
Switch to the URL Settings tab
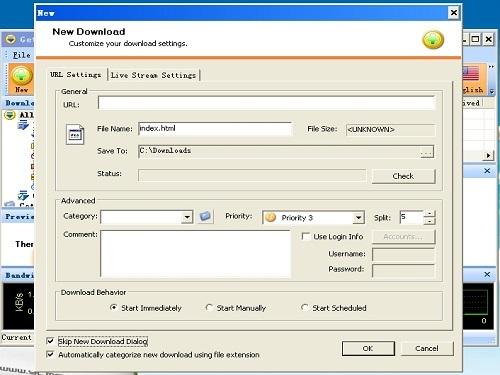tap(76, 75)
